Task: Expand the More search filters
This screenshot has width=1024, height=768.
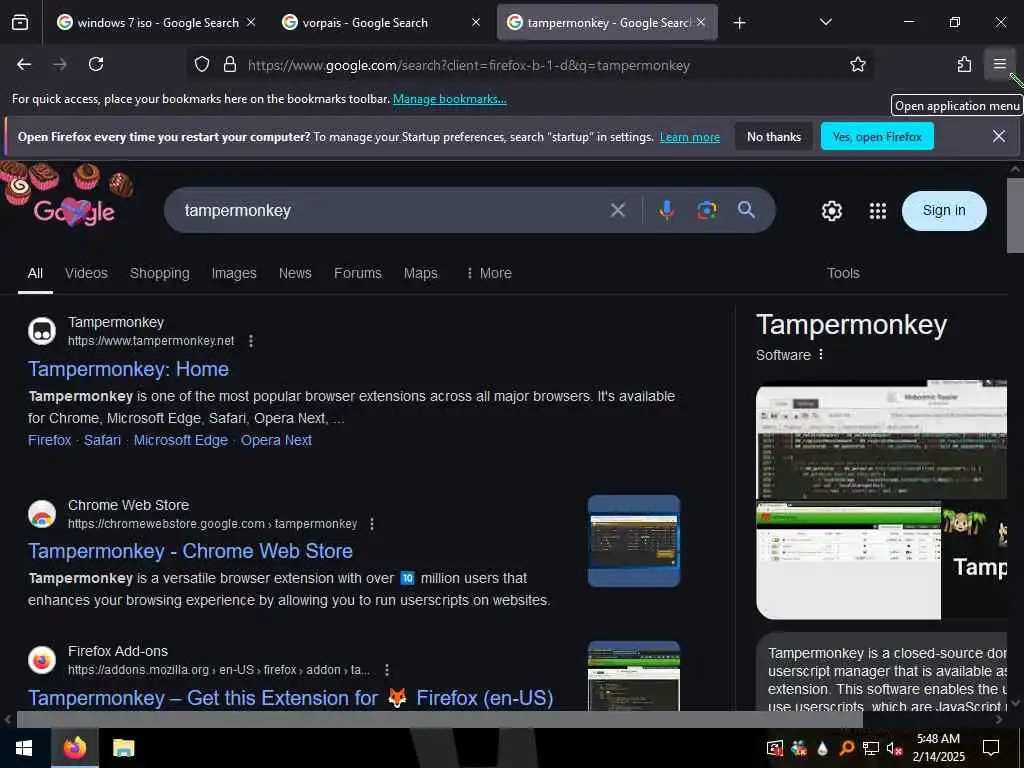Action: pos(489,274)
